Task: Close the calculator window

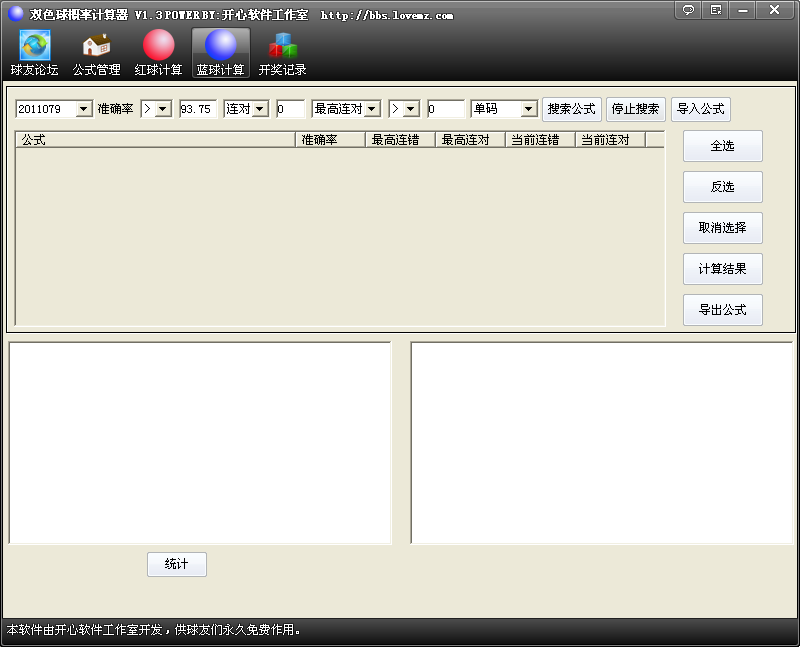Action: [774, 10]
